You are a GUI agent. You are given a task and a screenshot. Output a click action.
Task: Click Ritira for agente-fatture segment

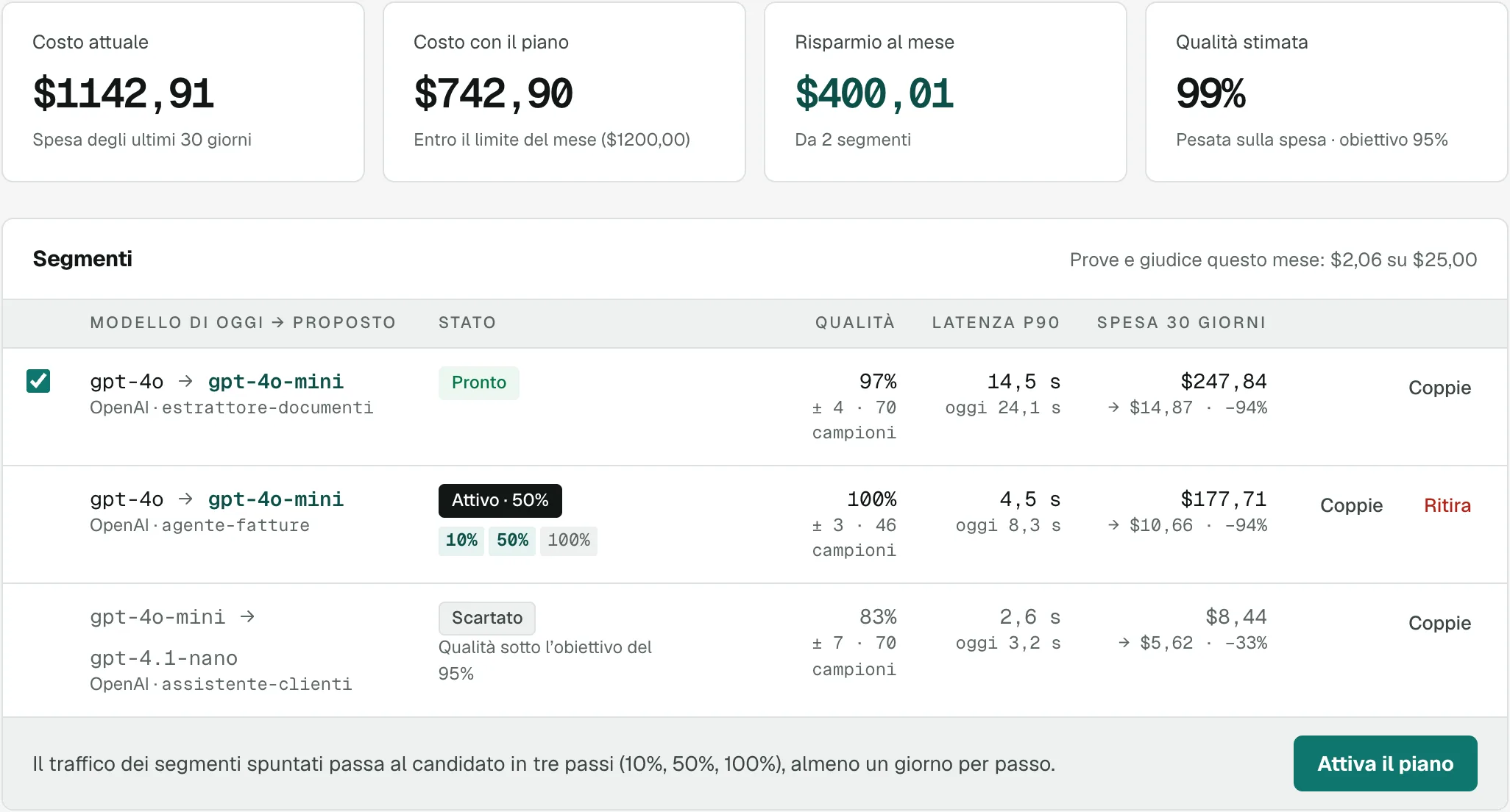tap(1447, 505)
